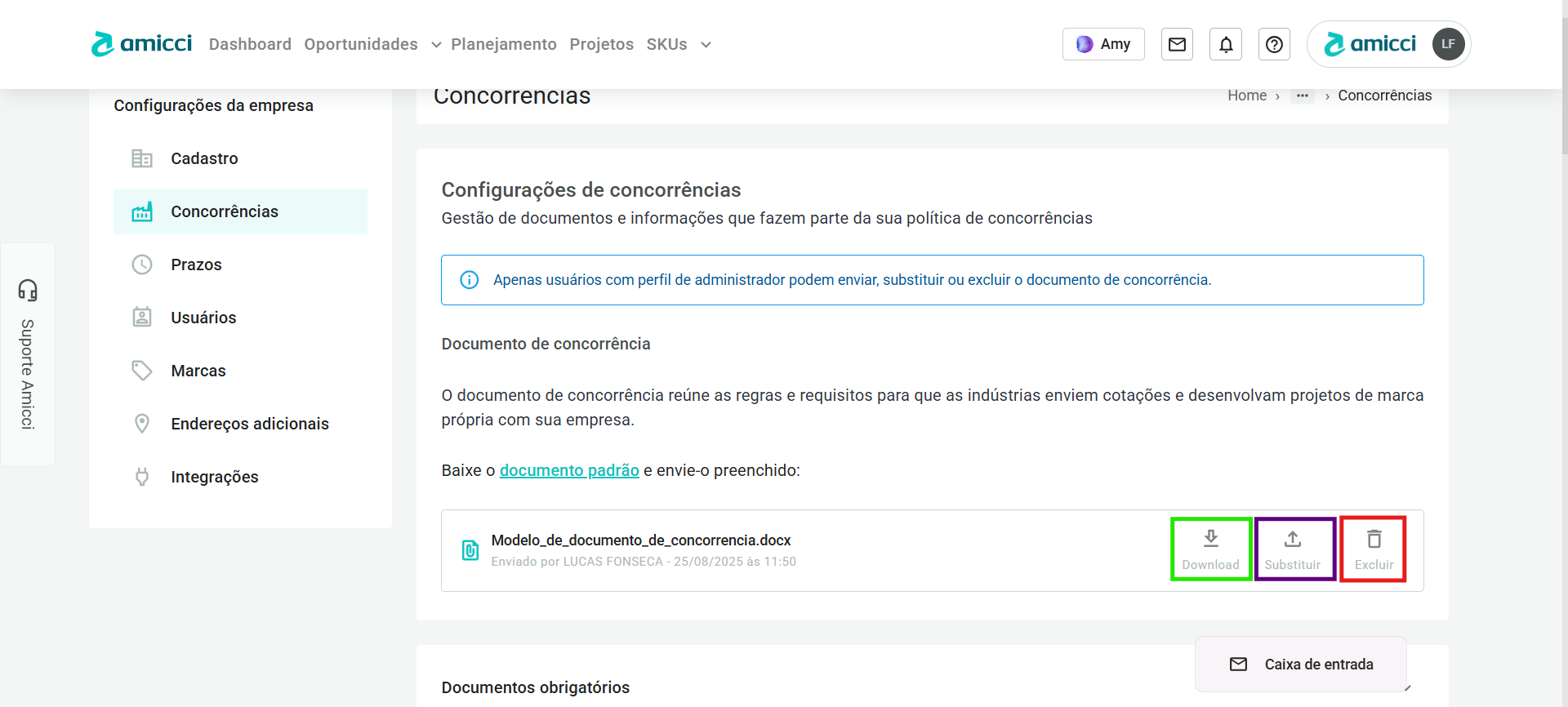Expand the SKUs dropdown chevron
This screenshot has width=1568, height=707.
pyautogui.click(x=706, y=45)
